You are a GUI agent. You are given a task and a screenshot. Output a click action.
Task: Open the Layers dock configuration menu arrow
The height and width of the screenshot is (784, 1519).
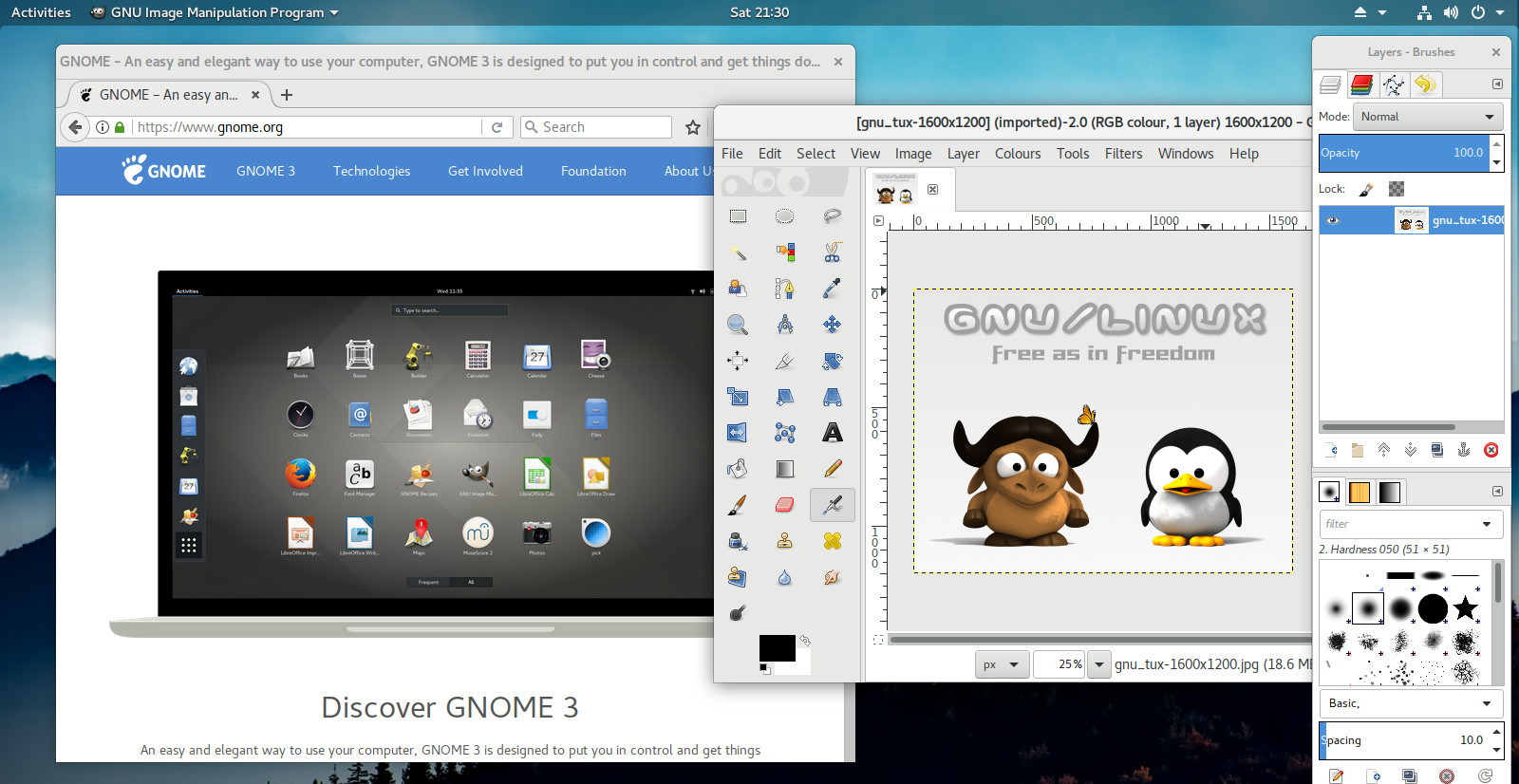coord(1497,84)
